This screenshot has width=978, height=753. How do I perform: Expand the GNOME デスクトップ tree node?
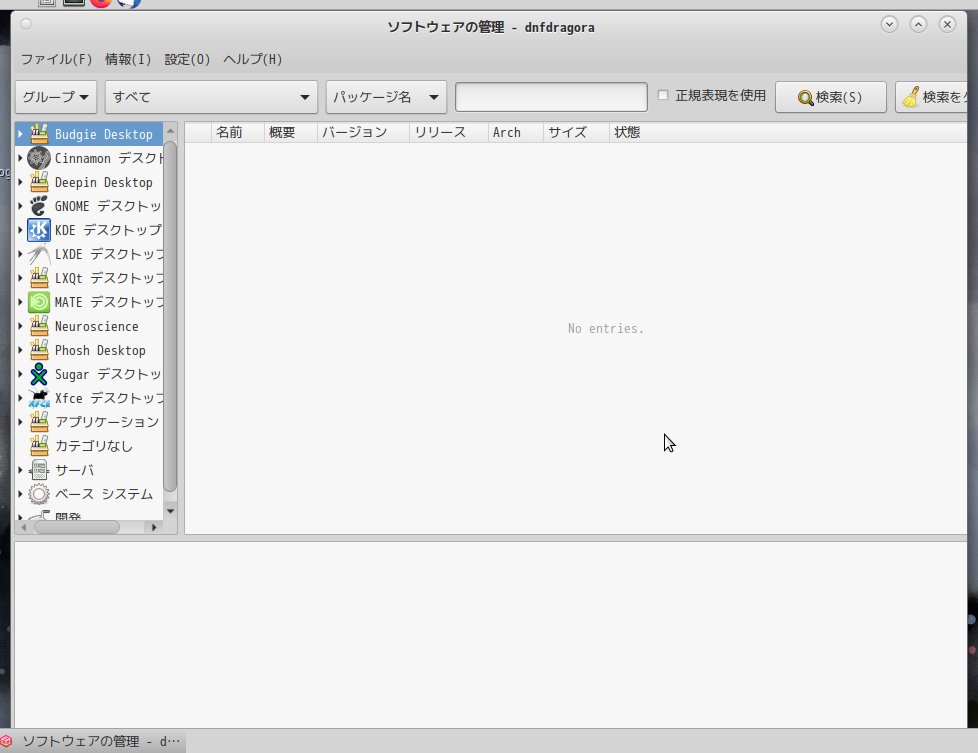20,206
